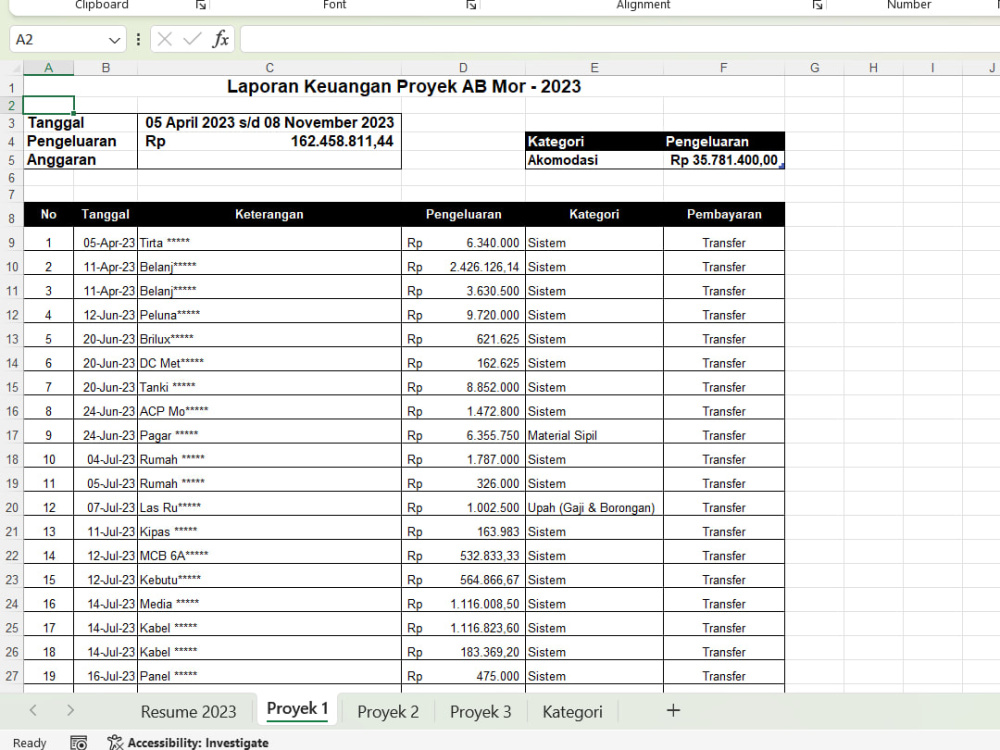Image resolution: width=1000 pixels, height=750 pixels.
Task: Switch to Proyek 3 sheet
Action: [x=481, y=712]
